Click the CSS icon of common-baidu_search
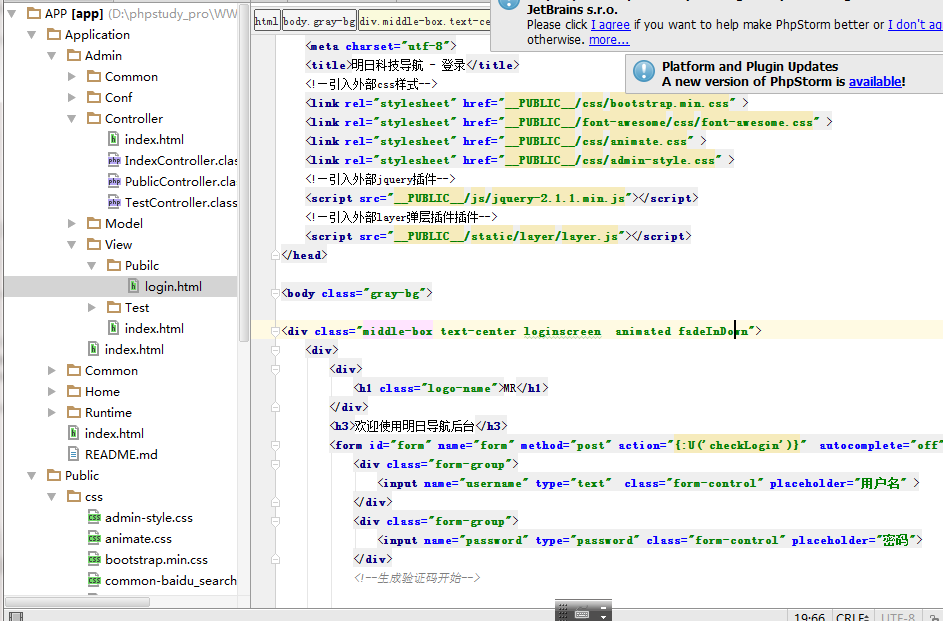 tap(94, 581)
